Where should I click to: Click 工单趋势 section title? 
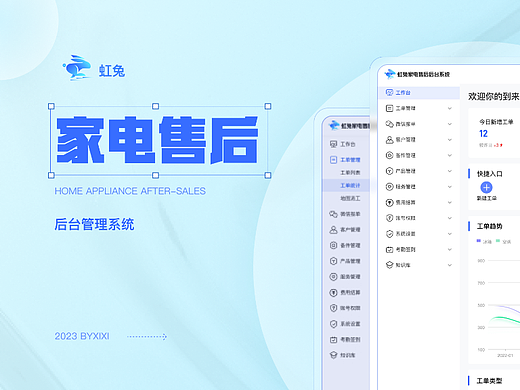pos(489,226)
